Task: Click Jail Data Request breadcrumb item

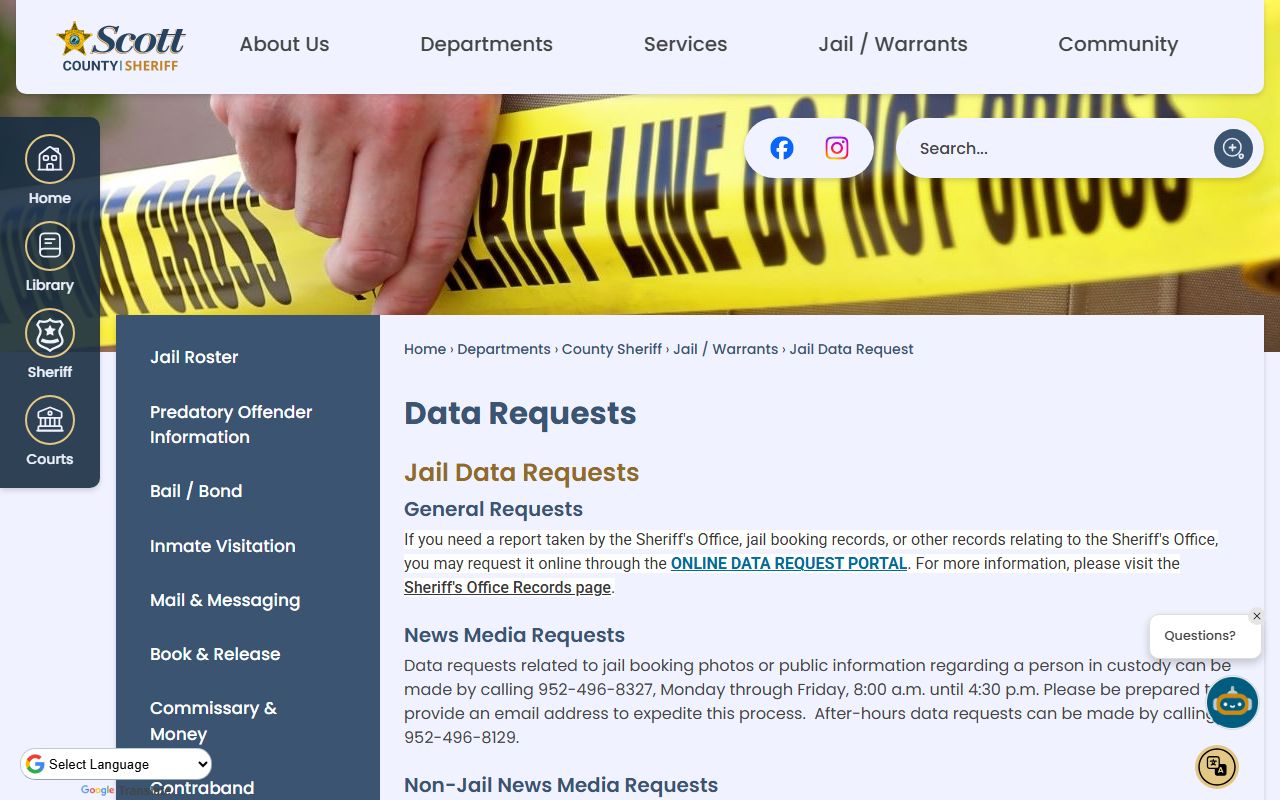Action: tap(851, 349)
